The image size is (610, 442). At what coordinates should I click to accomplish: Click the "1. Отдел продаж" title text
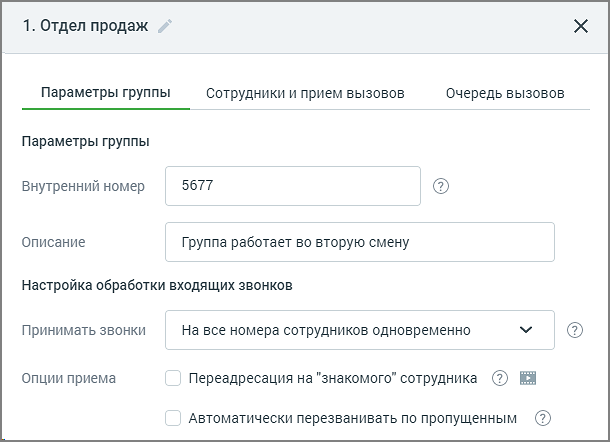point(86,26)
